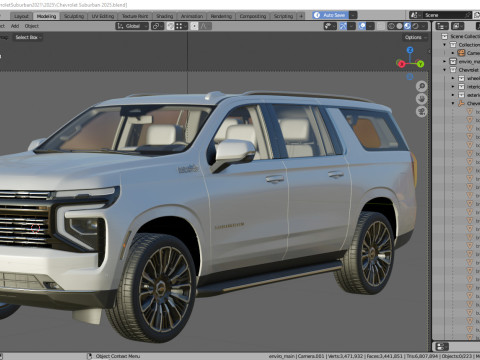Open the outliner display mode menu

457,26
